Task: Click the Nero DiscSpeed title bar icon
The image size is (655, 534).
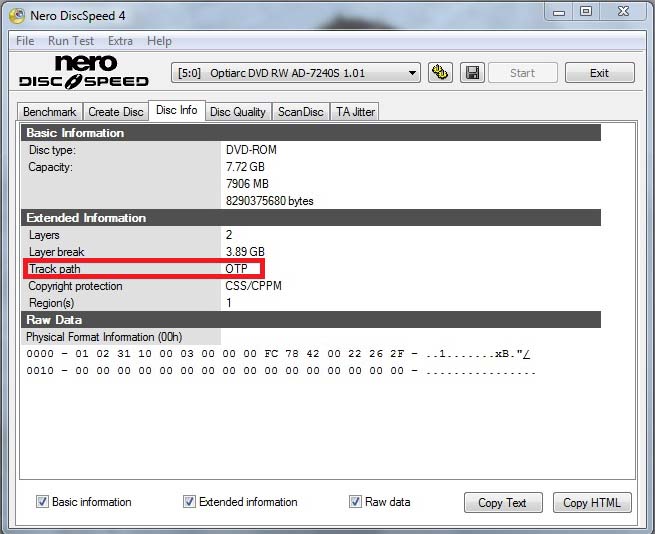Action: tap(17, 16)
